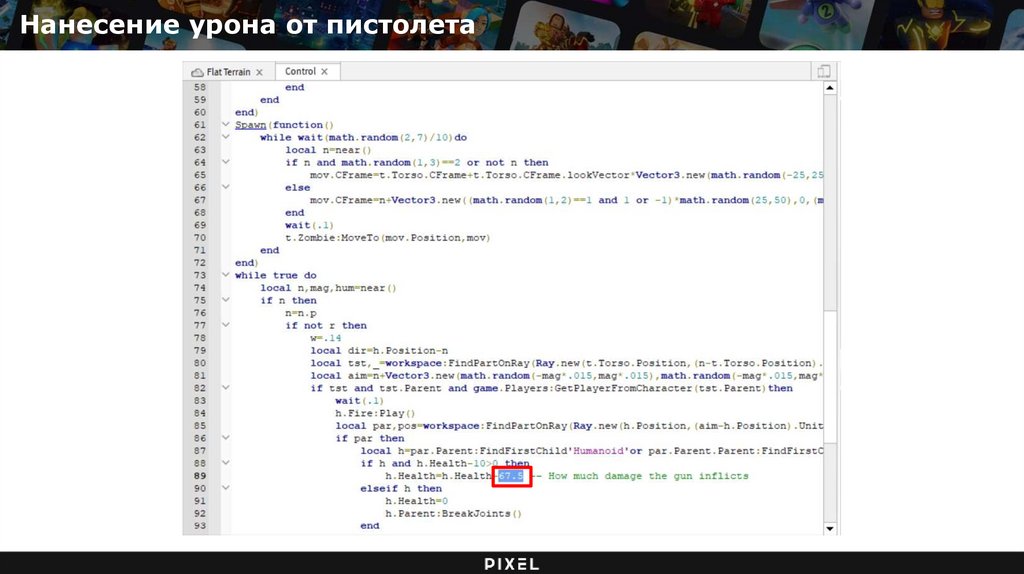
Task: Close the Flat Terrain tab
Action: pos(259,72)
